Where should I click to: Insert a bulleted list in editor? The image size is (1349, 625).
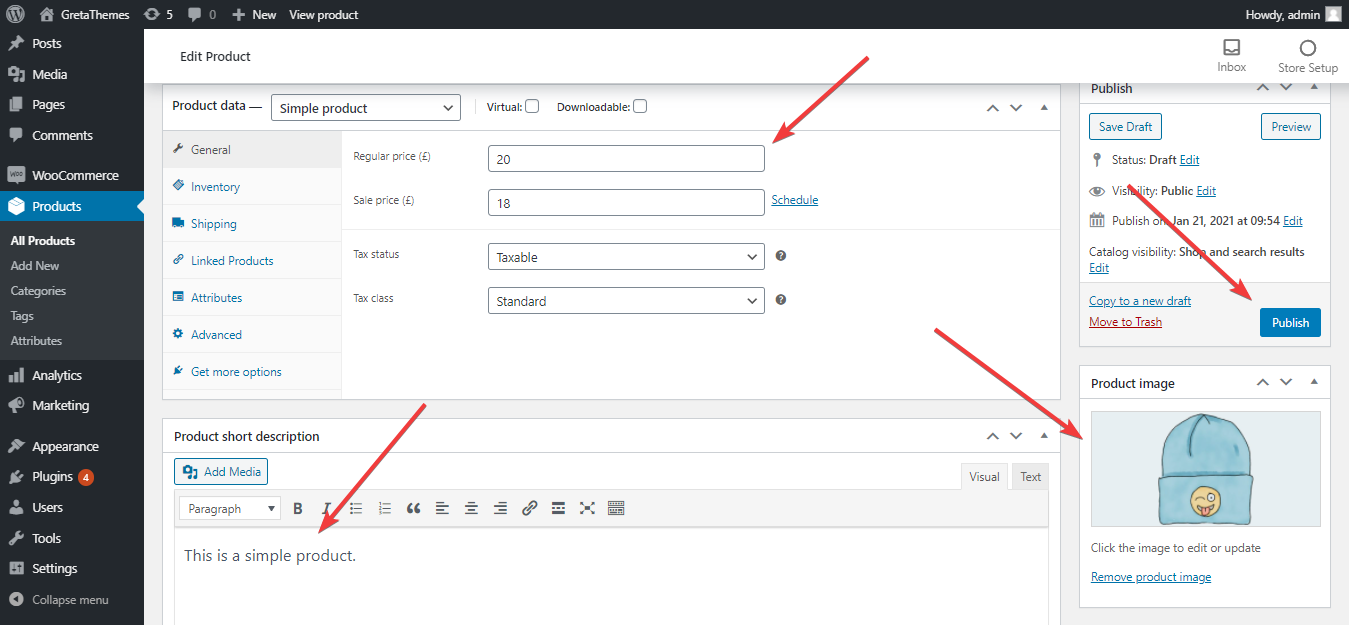click(356, 508)
